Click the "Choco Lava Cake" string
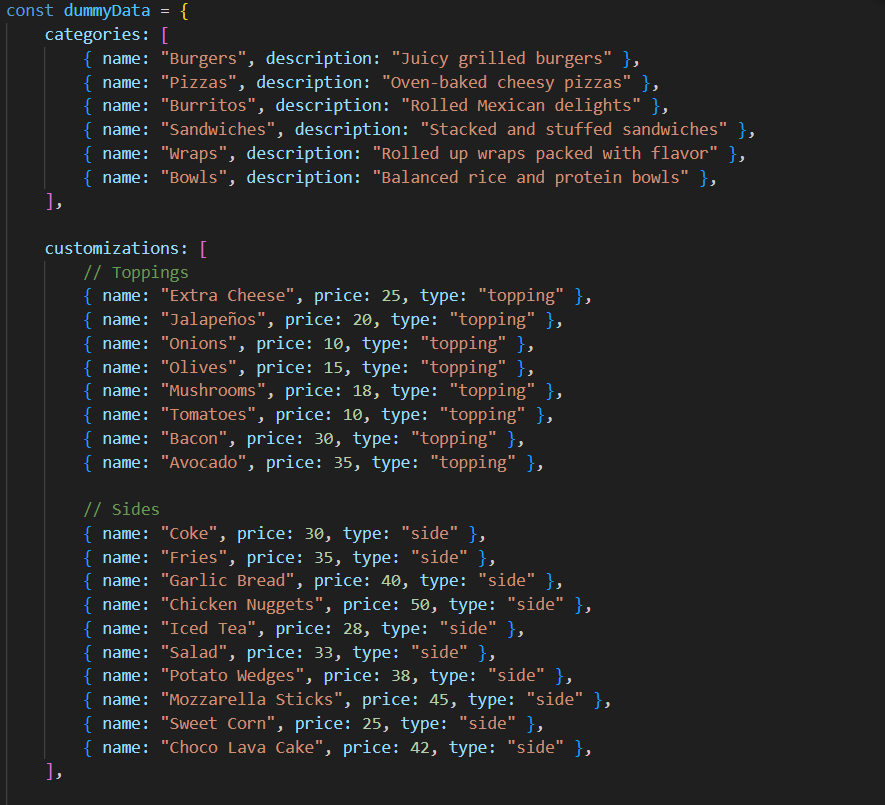Screen dimensions: 885x805 (242, 748)
